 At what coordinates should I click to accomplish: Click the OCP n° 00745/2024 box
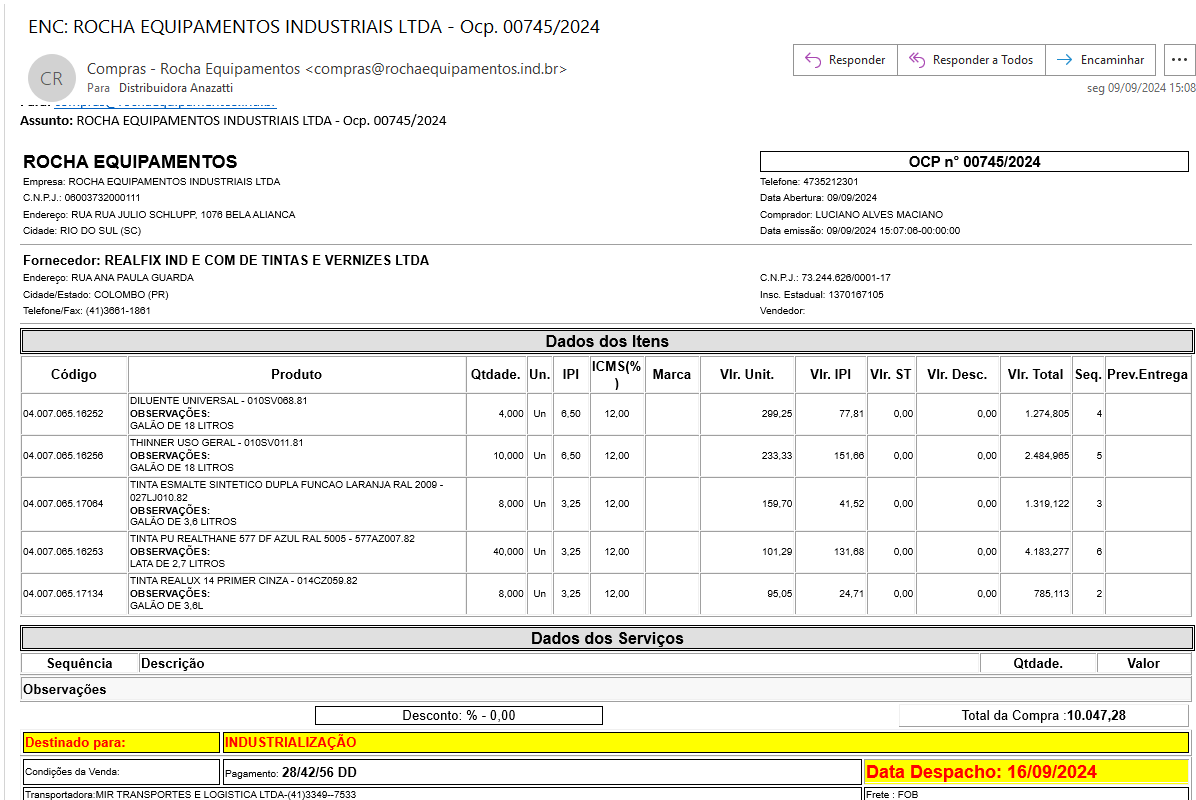click(974, 162)
